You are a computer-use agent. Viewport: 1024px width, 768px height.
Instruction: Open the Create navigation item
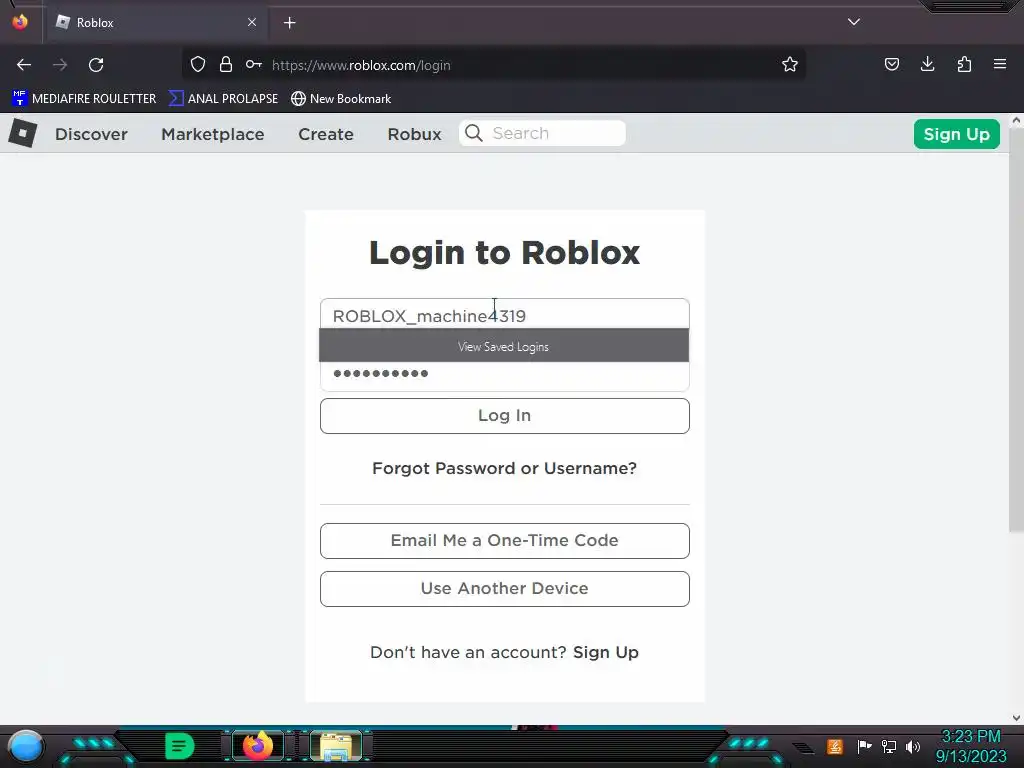(x=326, y=134)
